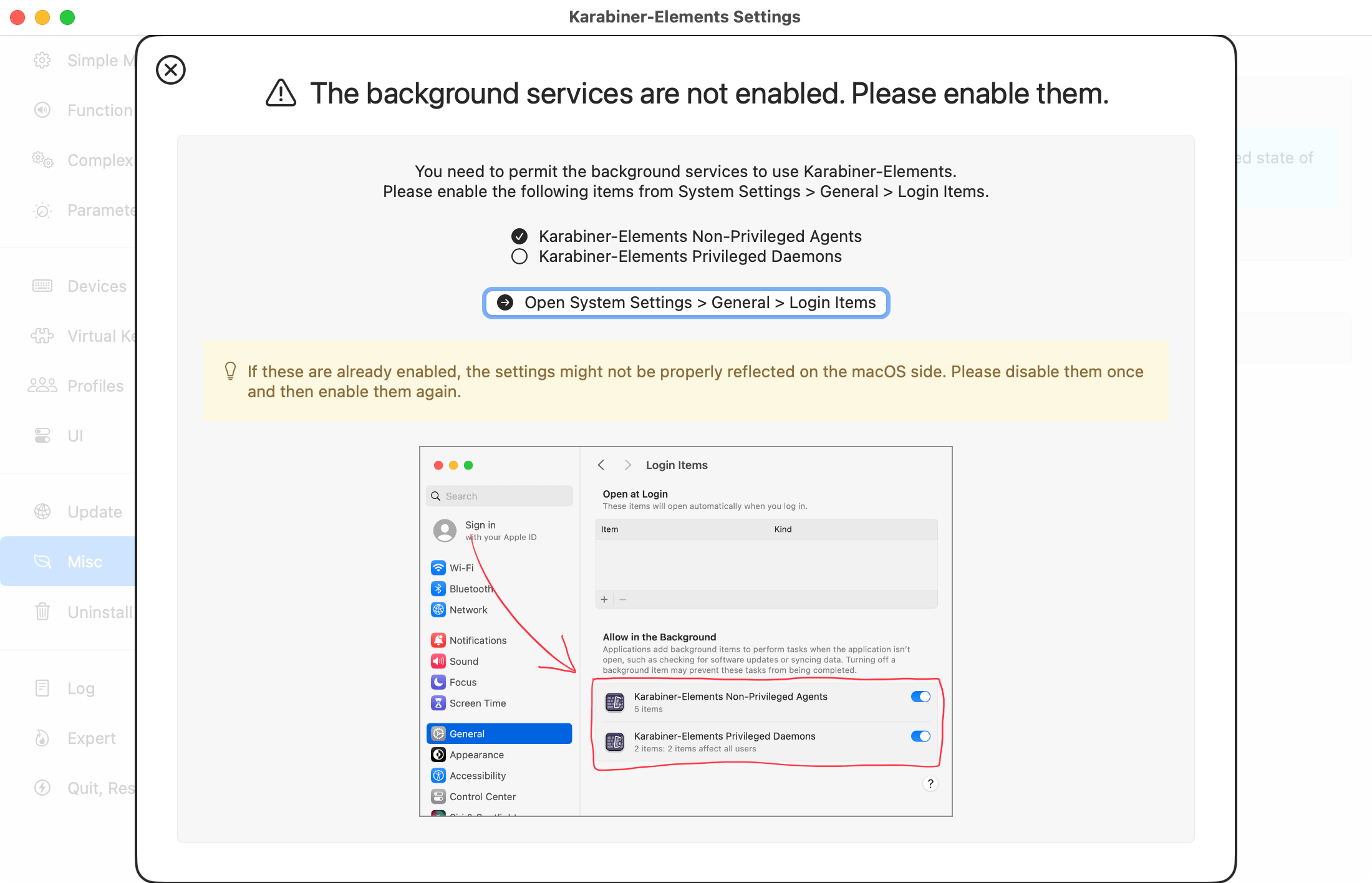Select Karabiner-Elements Non-Privileged Agents radio button
This screenshot has height=883, width=1372.
click(519, 236)
